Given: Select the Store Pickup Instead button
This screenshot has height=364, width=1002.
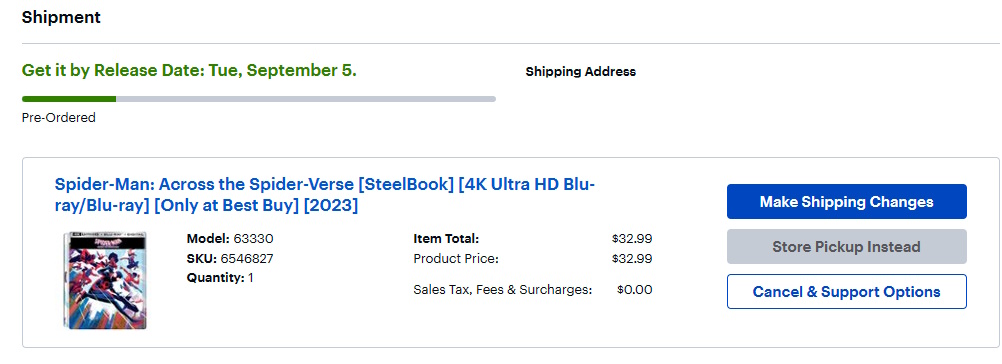Looking at the screenshot, I should 847,246.
